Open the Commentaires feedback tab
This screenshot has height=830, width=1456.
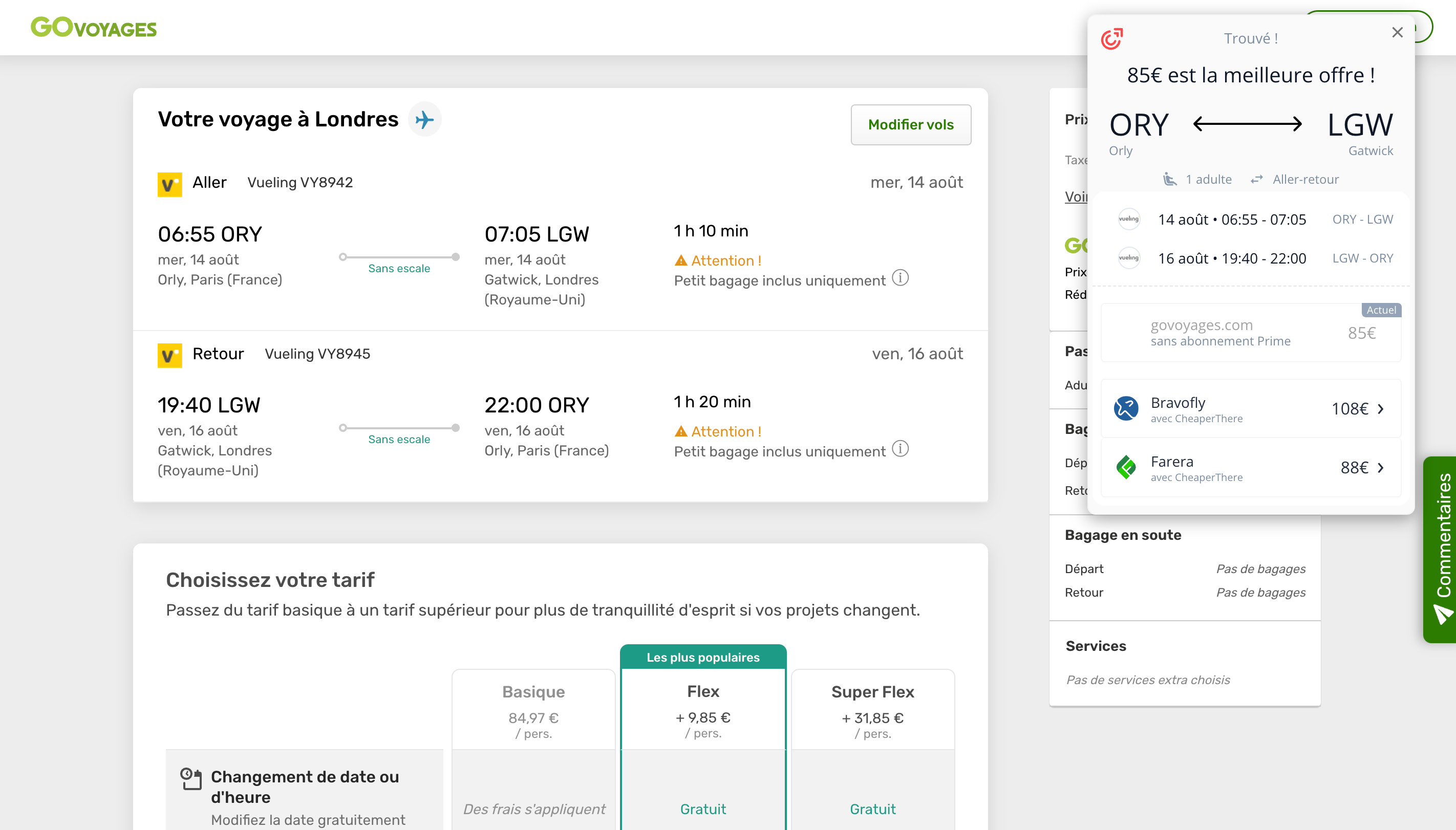pos(1440,550)
